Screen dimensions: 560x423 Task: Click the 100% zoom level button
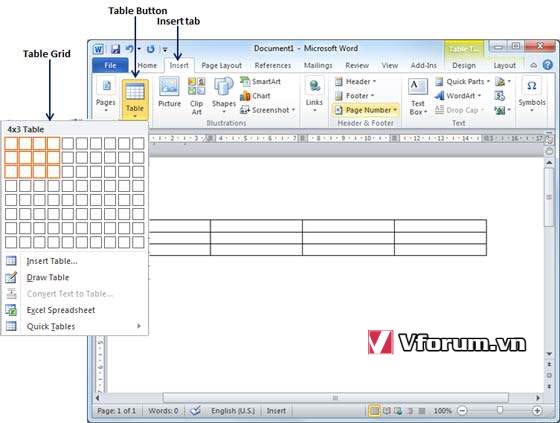442,411
